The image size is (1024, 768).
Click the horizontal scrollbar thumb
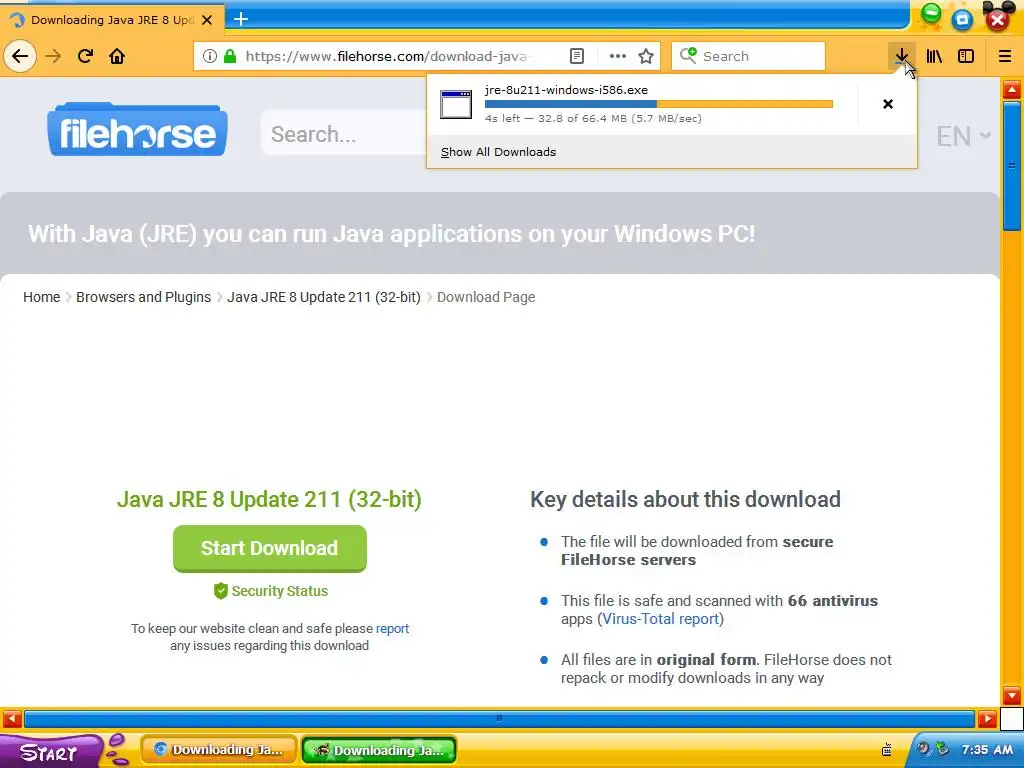(500, 719)
